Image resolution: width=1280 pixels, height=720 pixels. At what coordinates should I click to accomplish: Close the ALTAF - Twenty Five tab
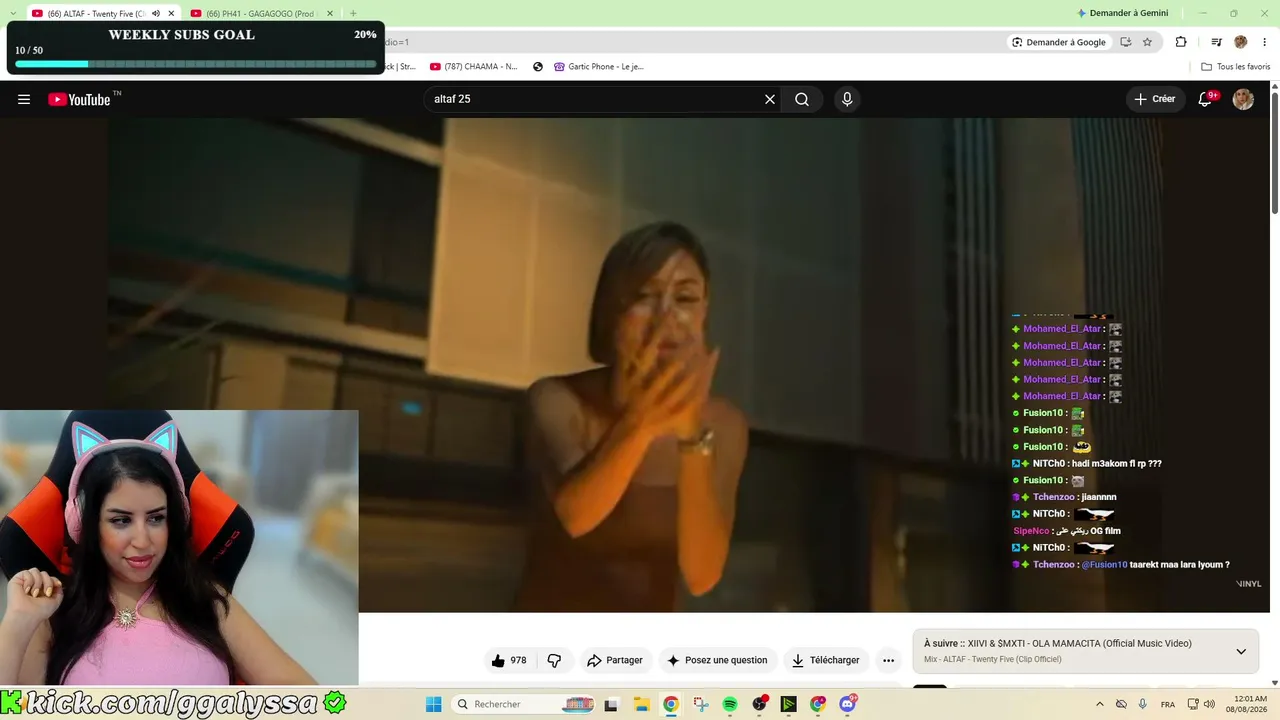(171, 13)
